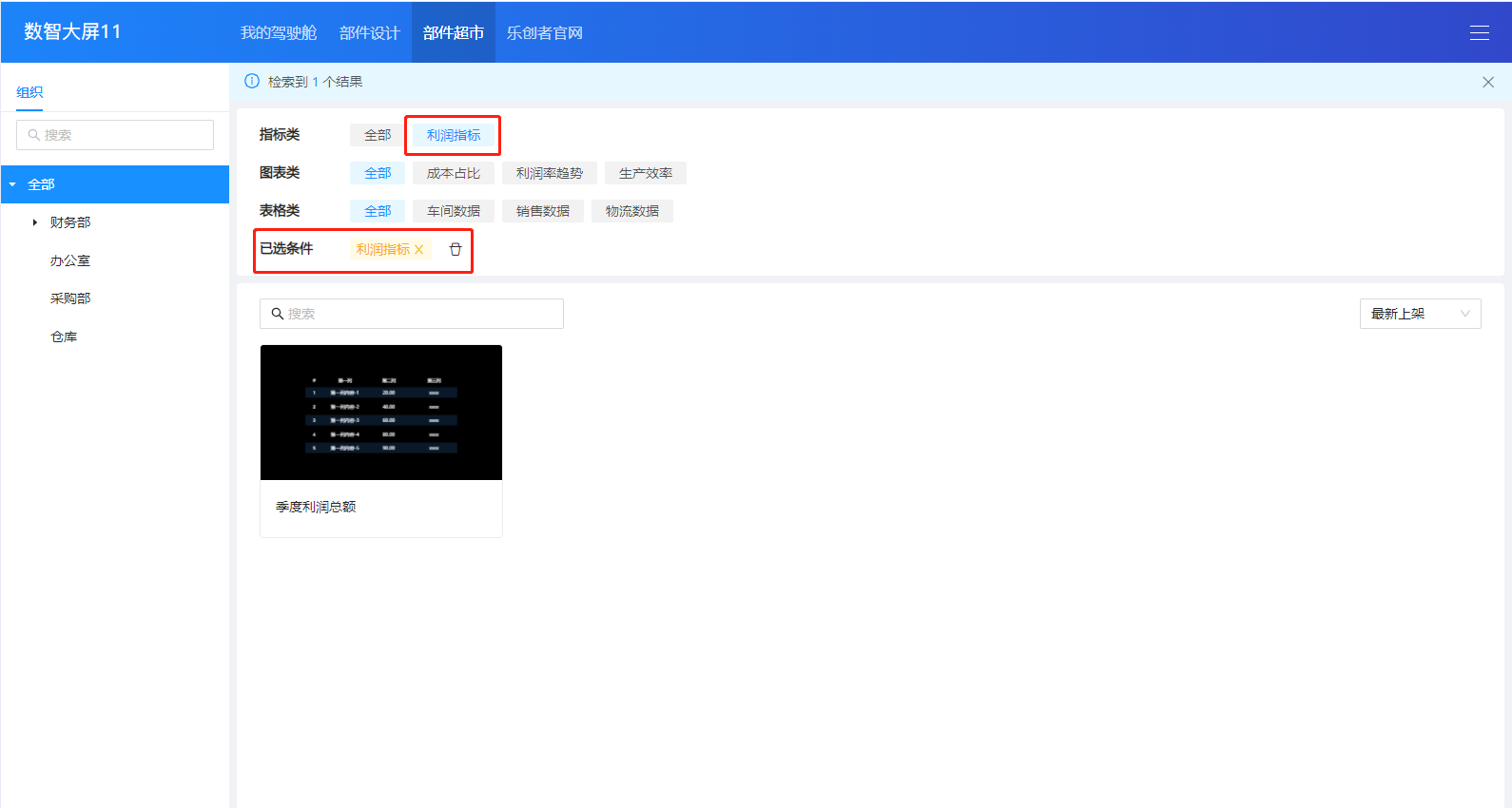Toggle the 车间数据 table filter

click(x=454, y=211)
